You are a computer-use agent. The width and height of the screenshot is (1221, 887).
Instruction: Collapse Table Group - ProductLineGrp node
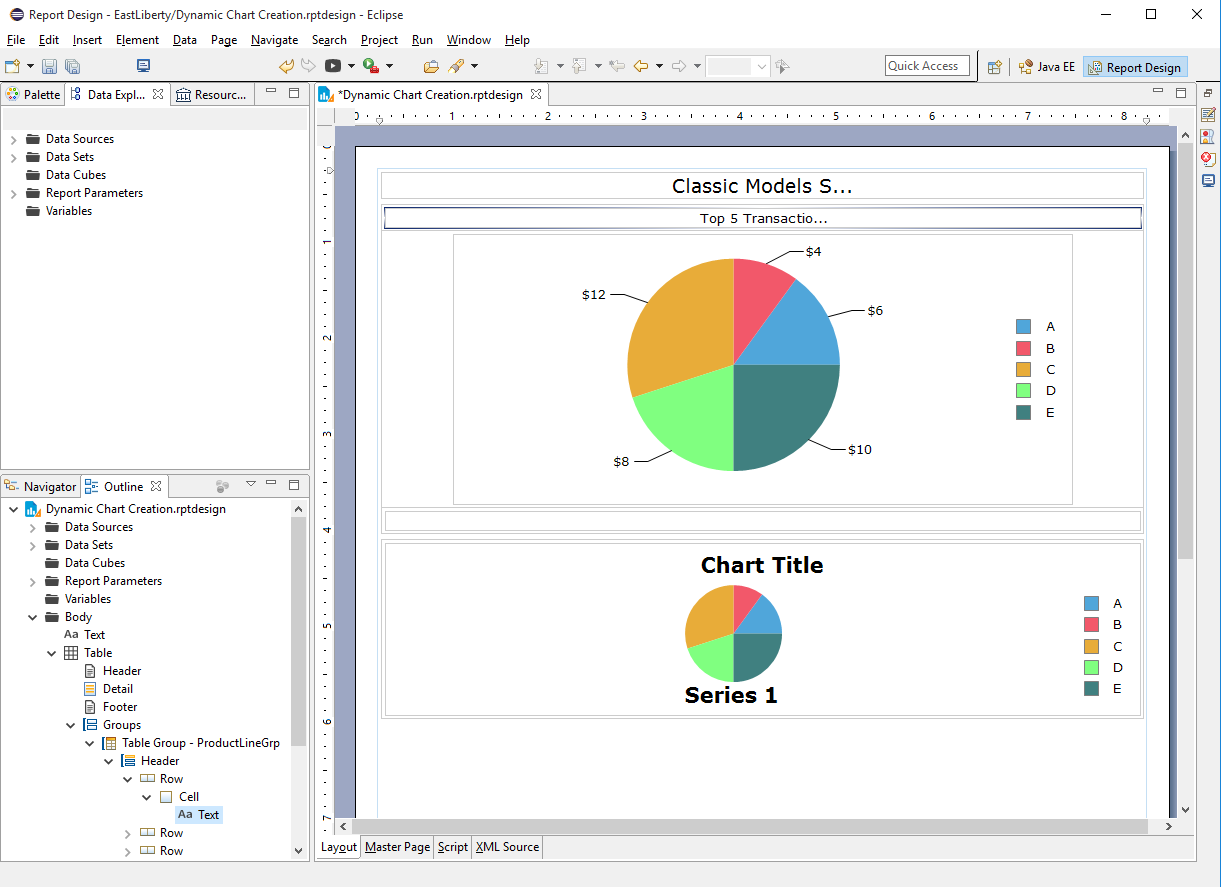point(90,743)
